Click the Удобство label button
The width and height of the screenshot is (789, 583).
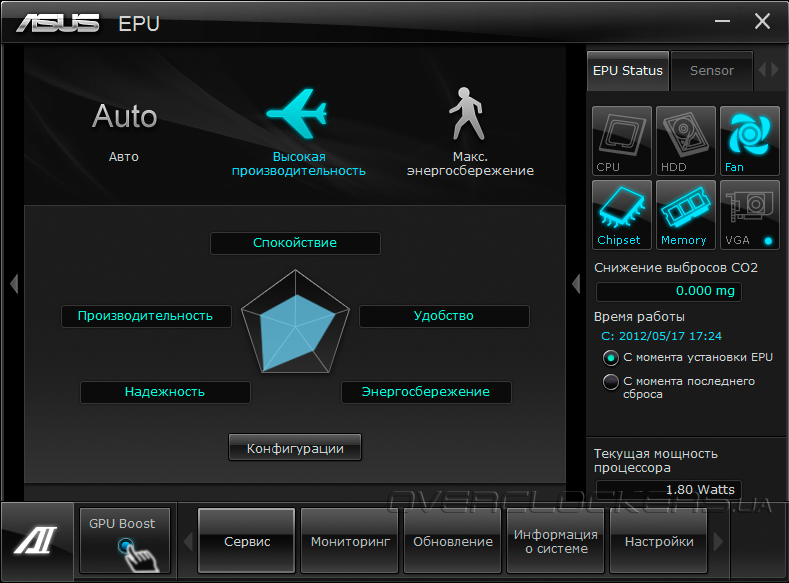444,316
